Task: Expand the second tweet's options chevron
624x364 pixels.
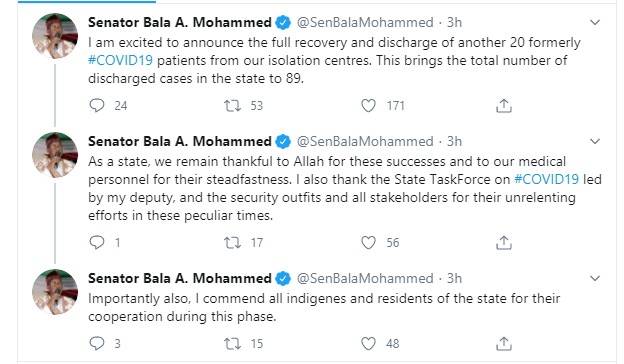Action: click(x=595, y=141)
